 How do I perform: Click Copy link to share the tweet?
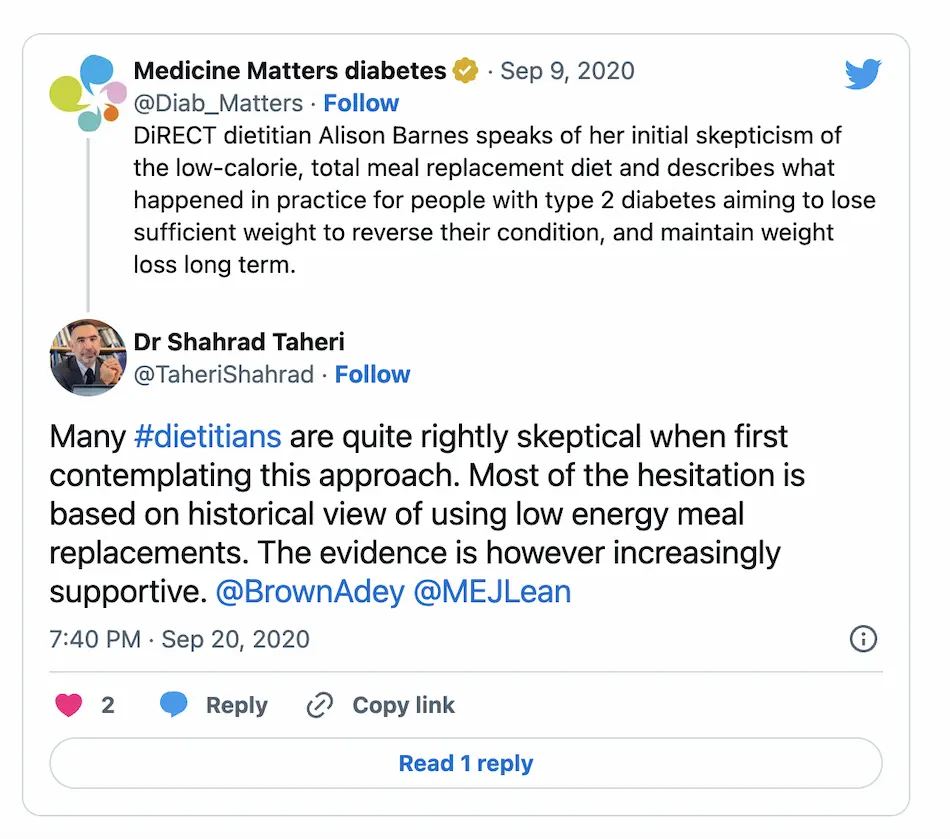pos(403,705)
